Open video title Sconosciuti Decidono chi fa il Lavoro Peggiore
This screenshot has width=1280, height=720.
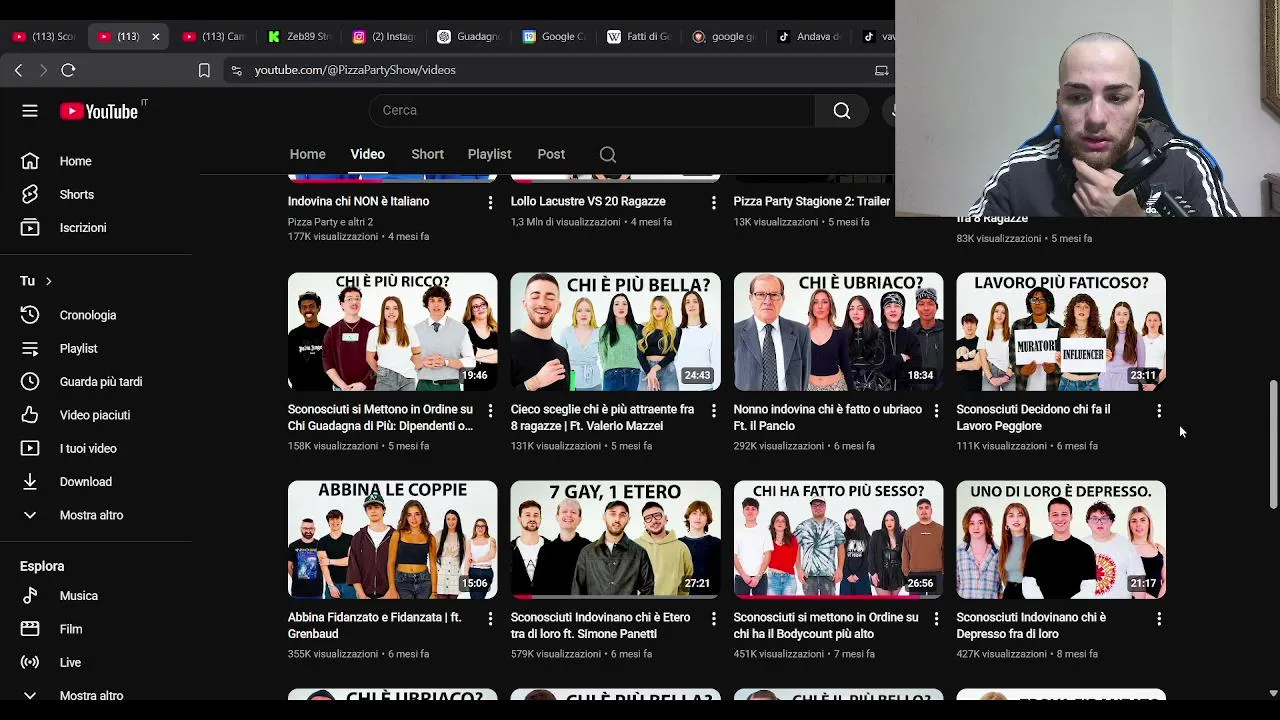(x=1033, y=418)
